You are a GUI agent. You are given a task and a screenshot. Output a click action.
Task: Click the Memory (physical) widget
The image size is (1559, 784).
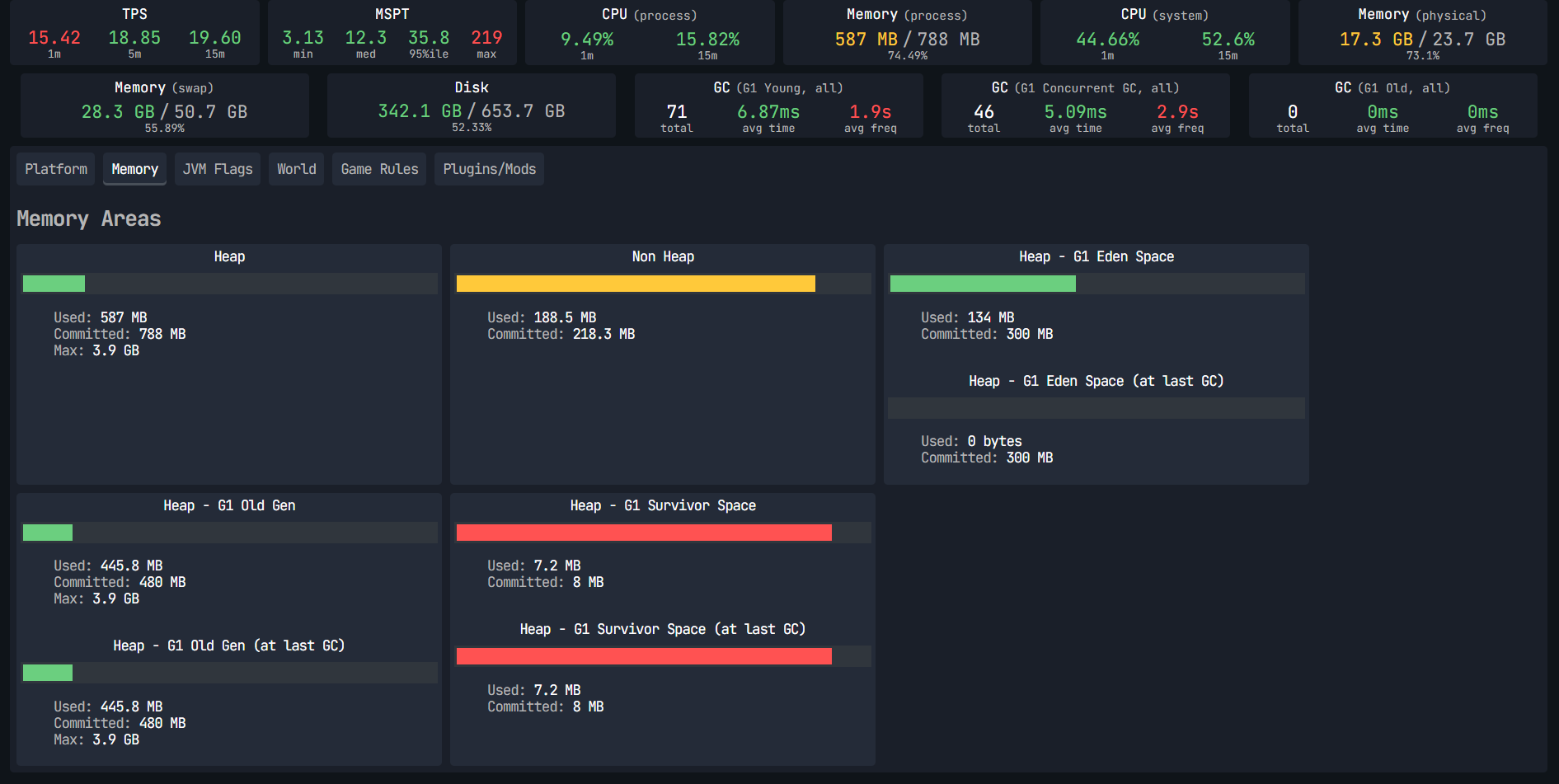(1422, 33)
